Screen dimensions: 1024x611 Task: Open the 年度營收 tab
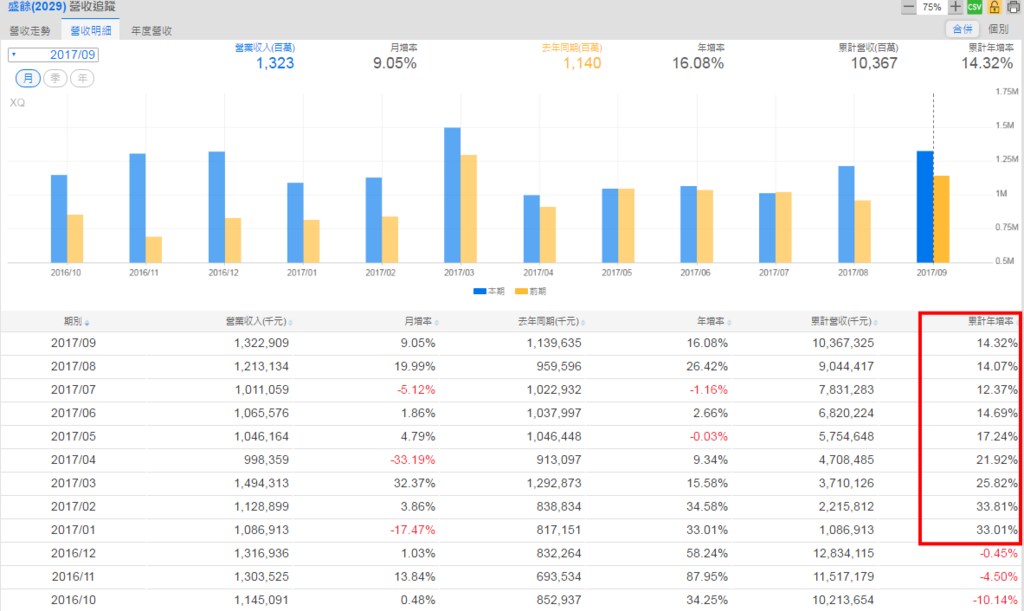pyautogui.click(x=152, y=31)
